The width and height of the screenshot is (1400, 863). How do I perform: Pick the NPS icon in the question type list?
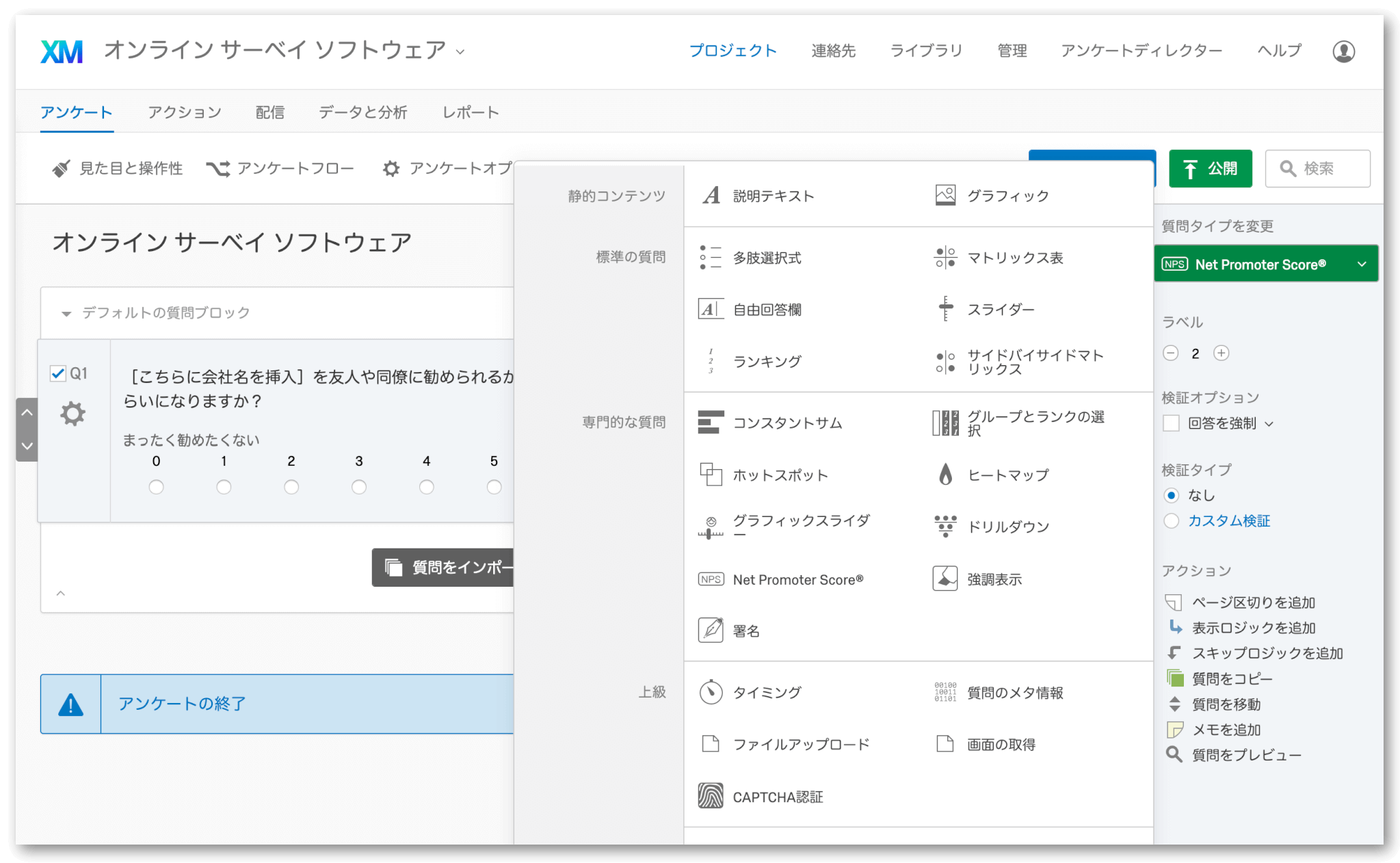pyautogui.click(x=711, y=579)
